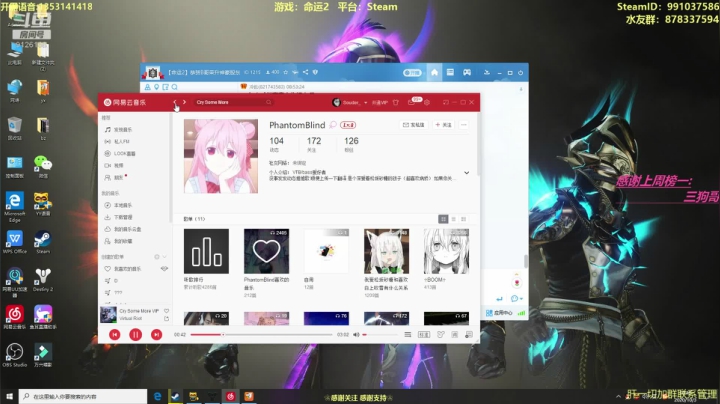Open the listening ranking chart playlist
The image size is (720, 404).
(206, 251)
